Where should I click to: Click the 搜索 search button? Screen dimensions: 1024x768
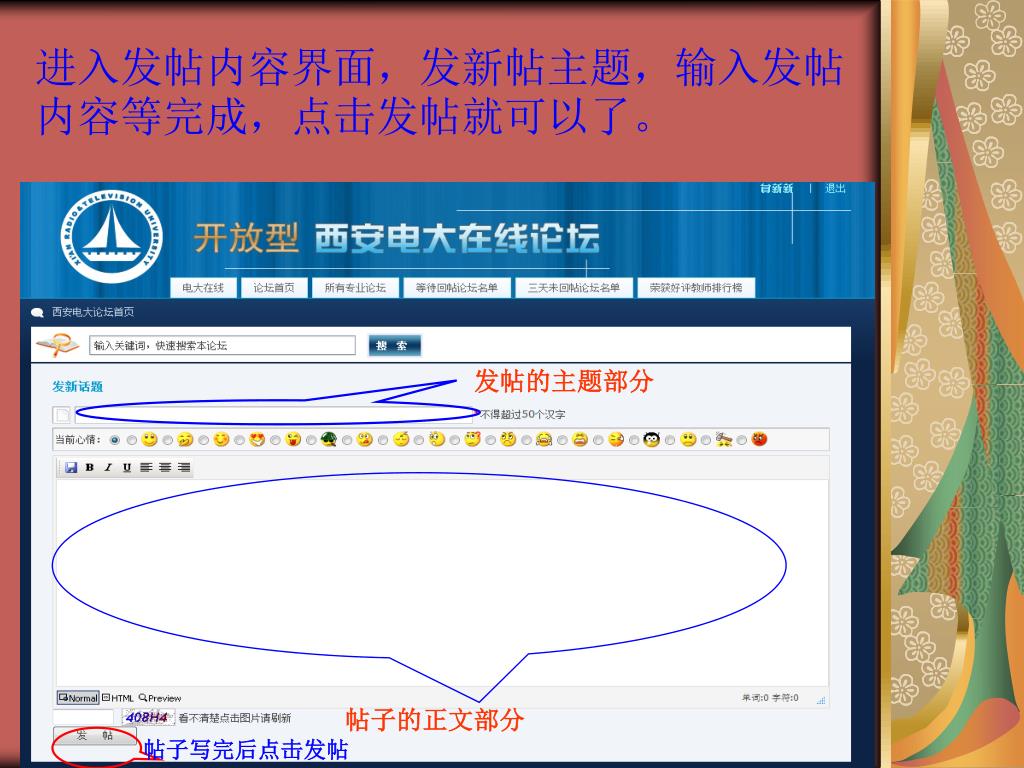point(394,345)
